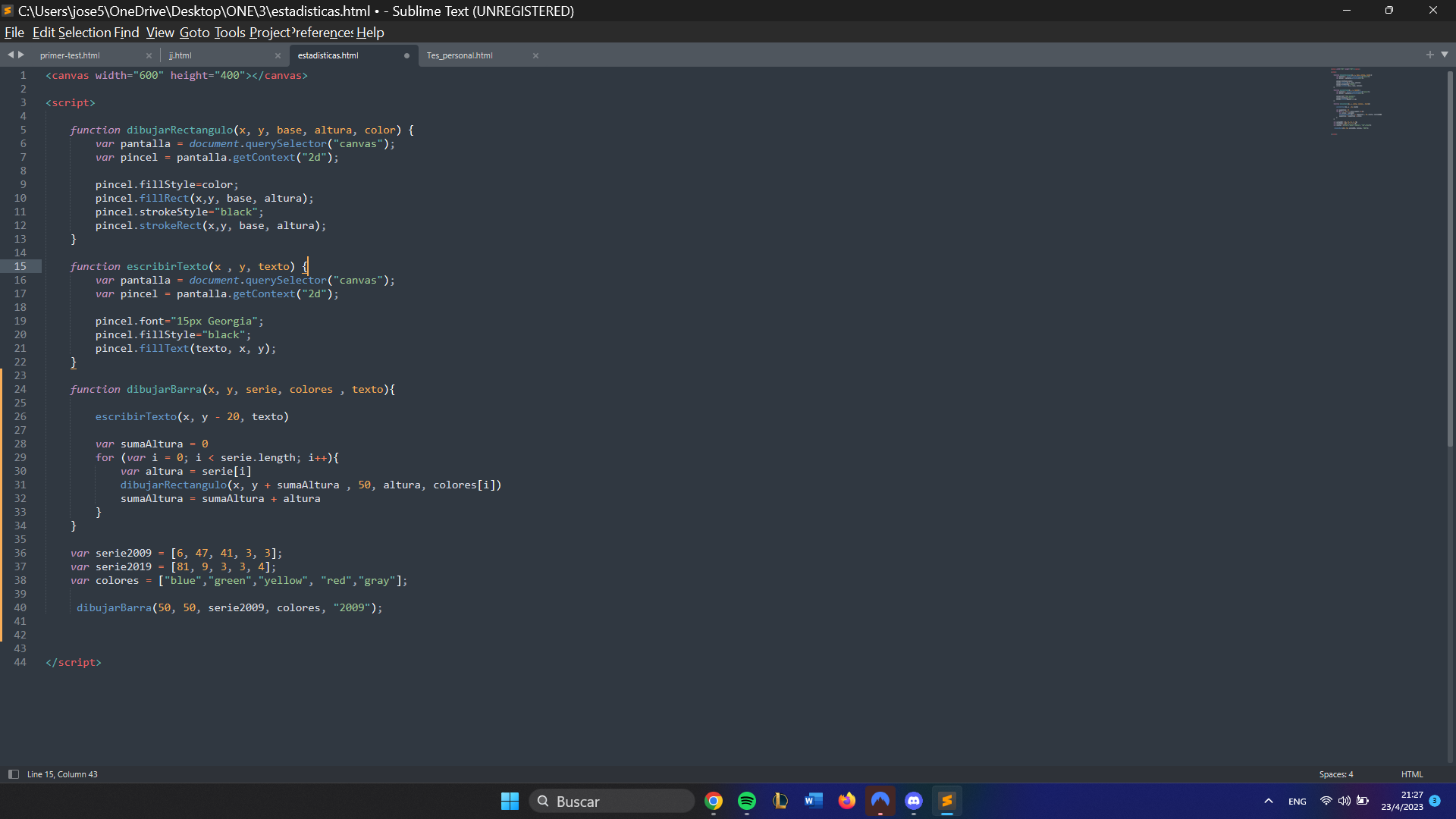The width and height of the screenshot is (1456, 819).
Task: Open the volume speaker icon
Action: [1344, 801]
